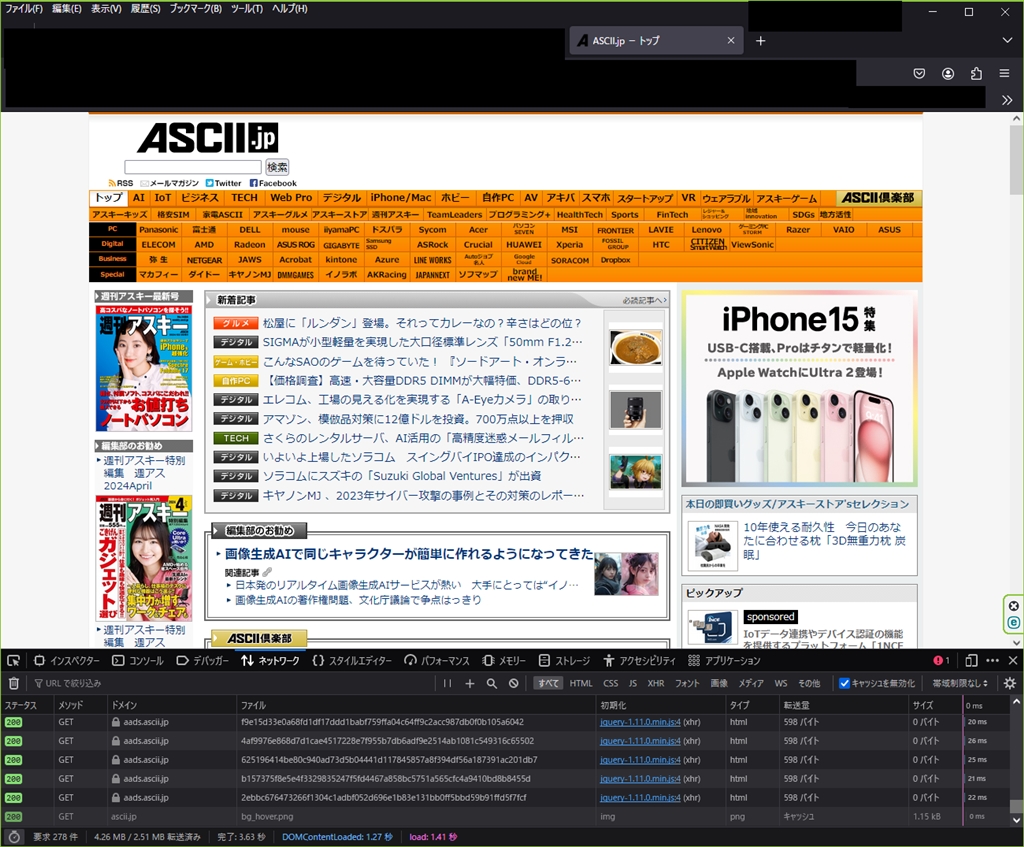This screenshot has width=1024, height=847.
Task: Toggle キャッシュを無効化 checkbox
Action: coord(844,683)
